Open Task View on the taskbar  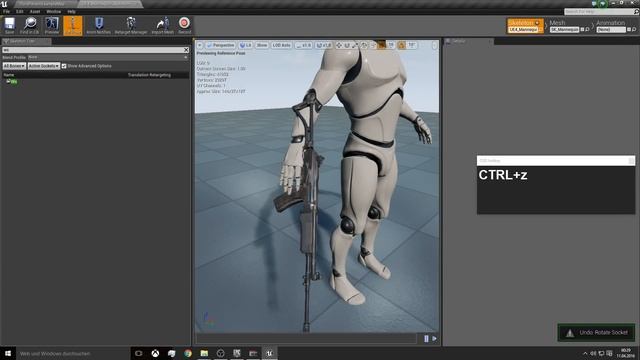click(139, 353)
